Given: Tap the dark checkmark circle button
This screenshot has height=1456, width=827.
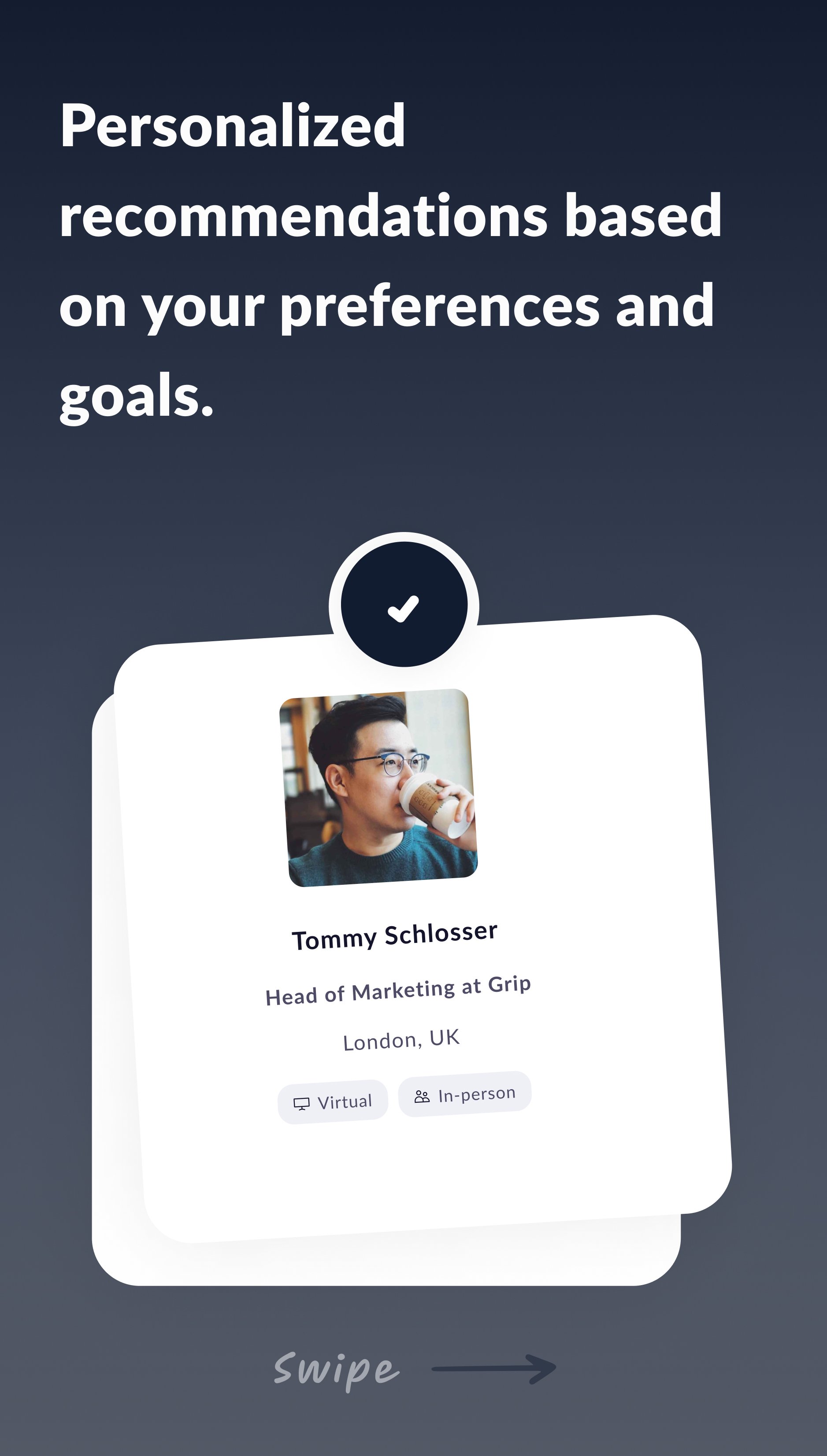Looking at the screenshot, I should click(x=404, y=605).
